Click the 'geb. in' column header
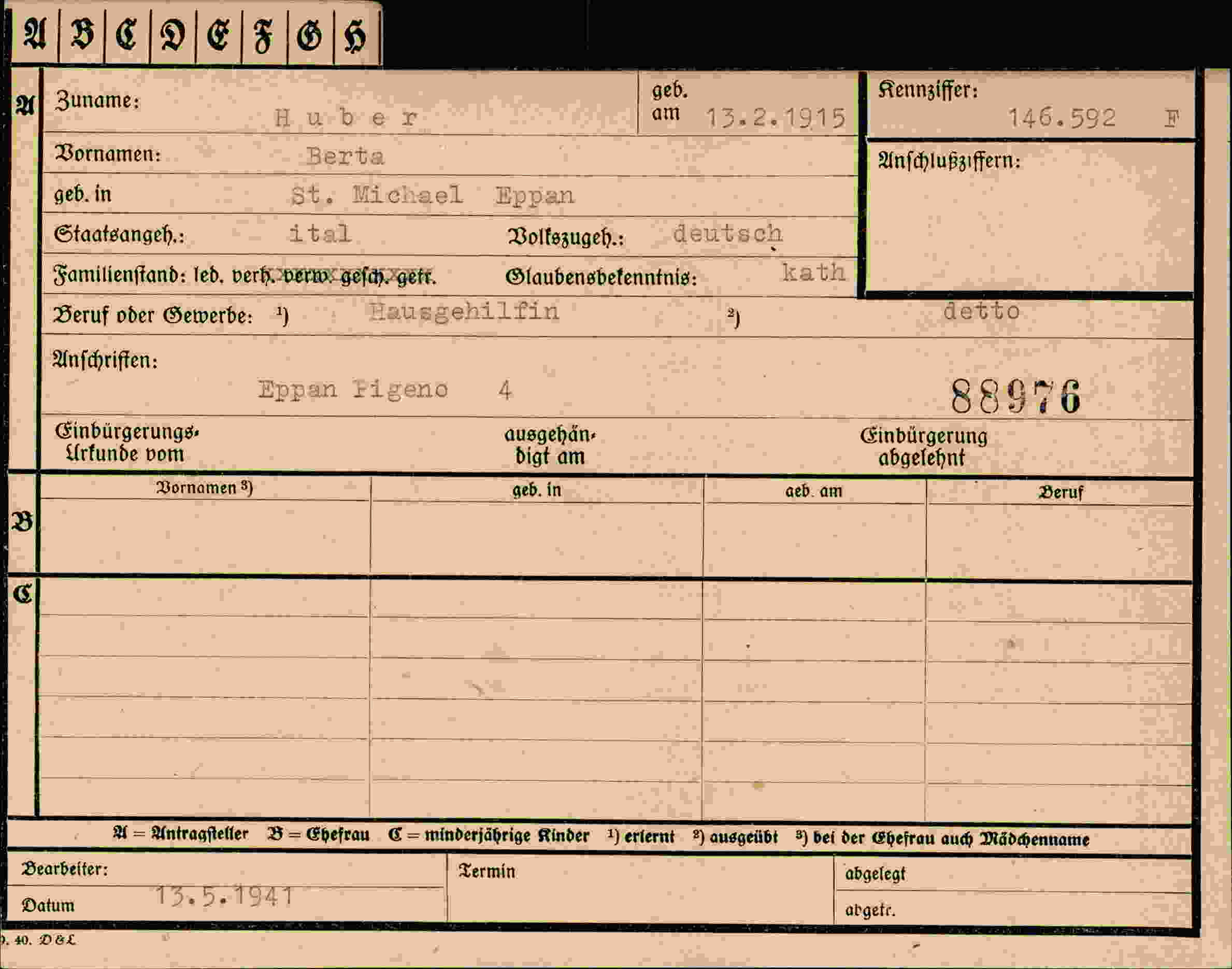 point(537,490)
